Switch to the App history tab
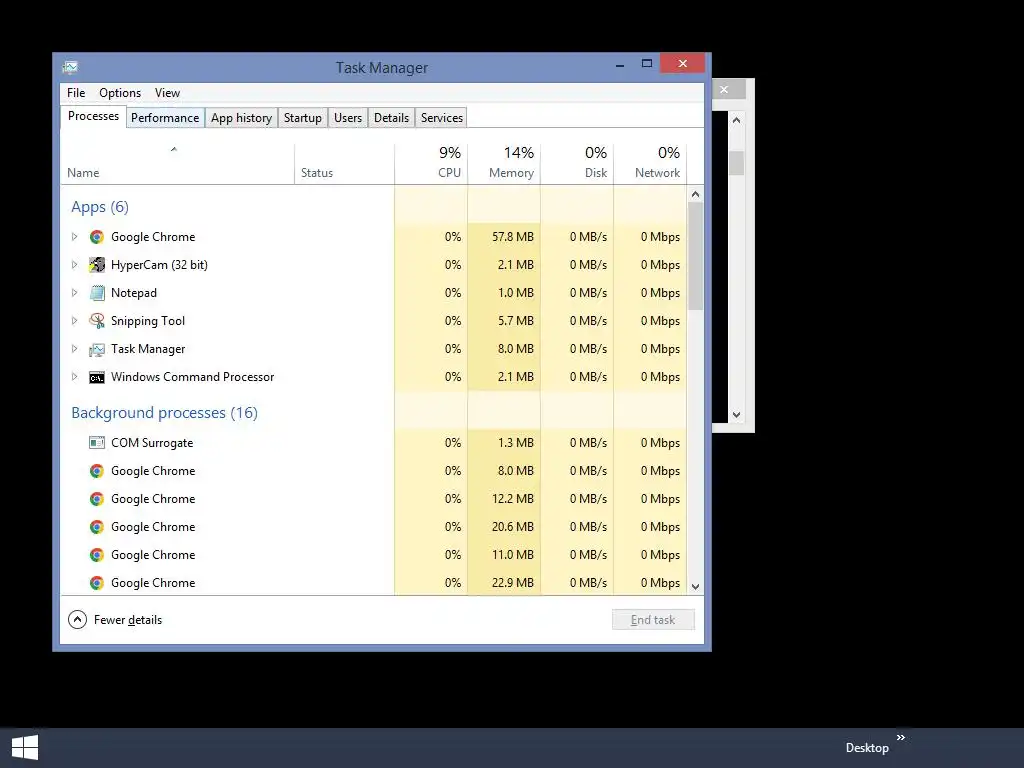 [241, 118]
